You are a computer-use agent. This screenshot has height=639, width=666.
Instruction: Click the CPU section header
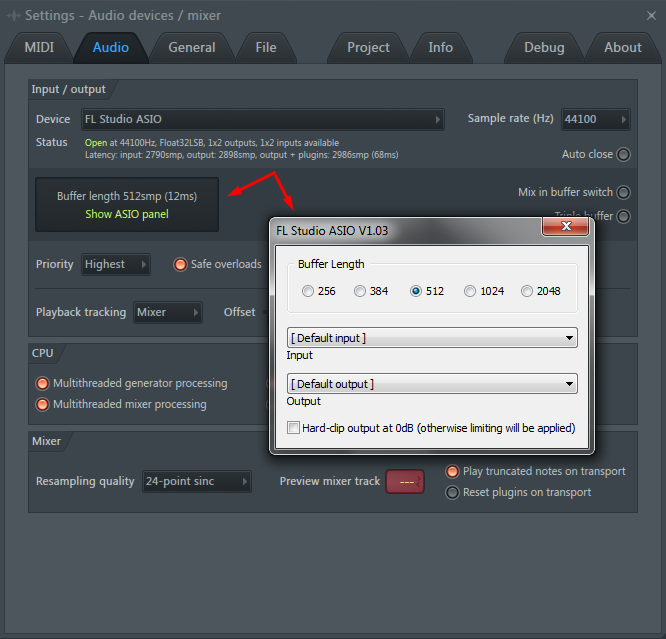[42, 353]
